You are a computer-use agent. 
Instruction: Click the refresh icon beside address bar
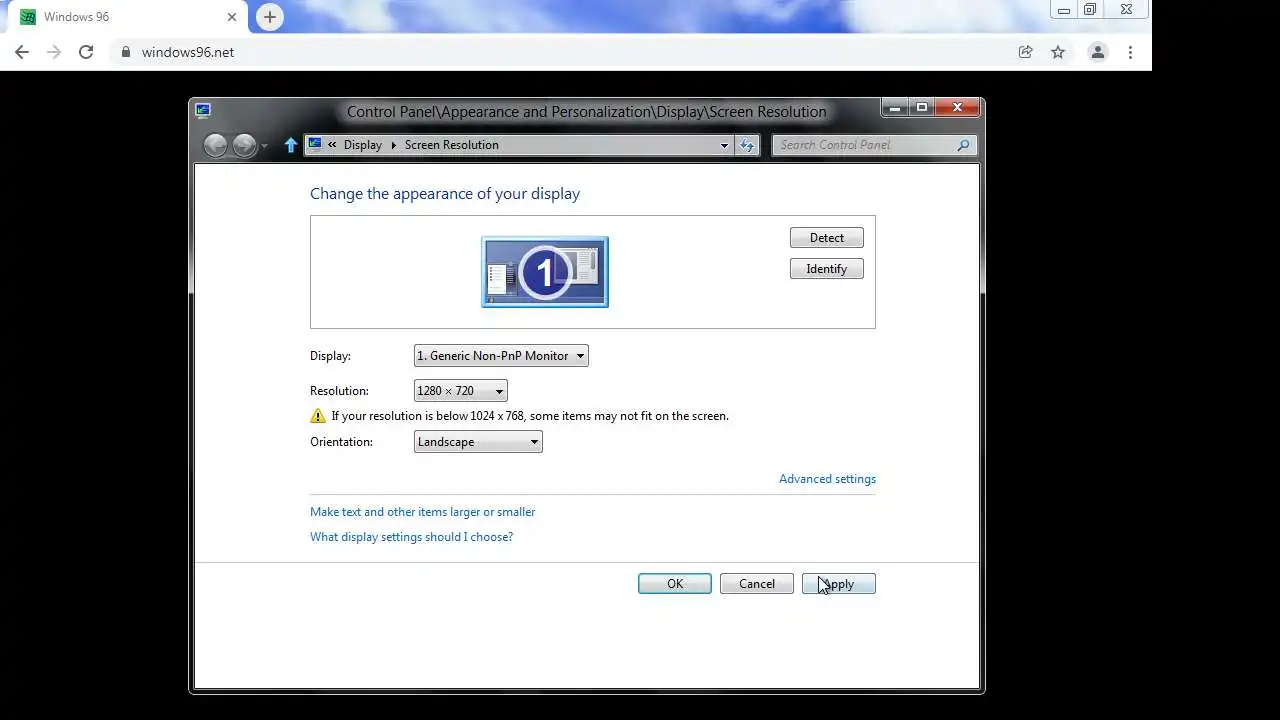click(747, 145)
